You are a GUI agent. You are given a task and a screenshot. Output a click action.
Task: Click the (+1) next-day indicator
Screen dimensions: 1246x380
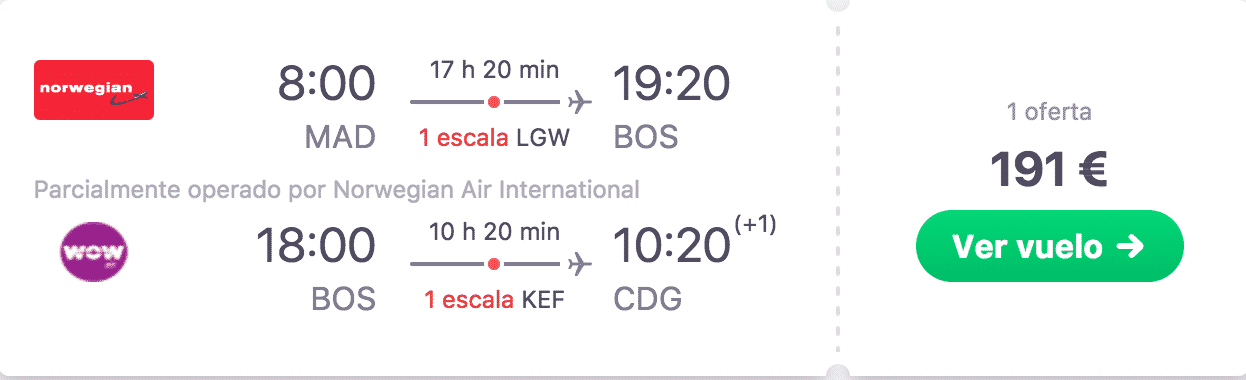tap(755, 227)
